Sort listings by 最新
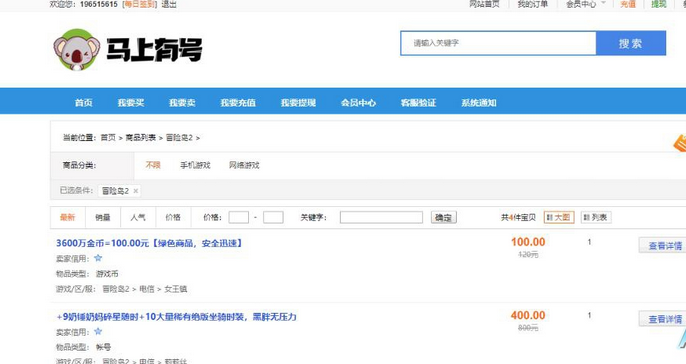This screenshot has height=364, width=686. pos(68,217)
